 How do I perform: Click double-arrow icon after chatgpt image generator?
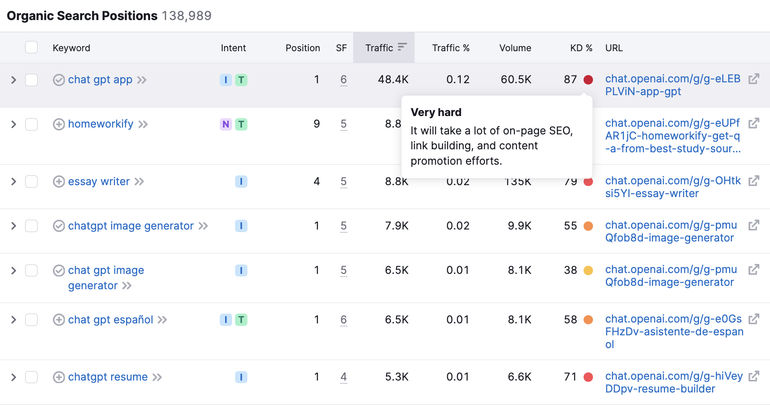coord(203,226)
